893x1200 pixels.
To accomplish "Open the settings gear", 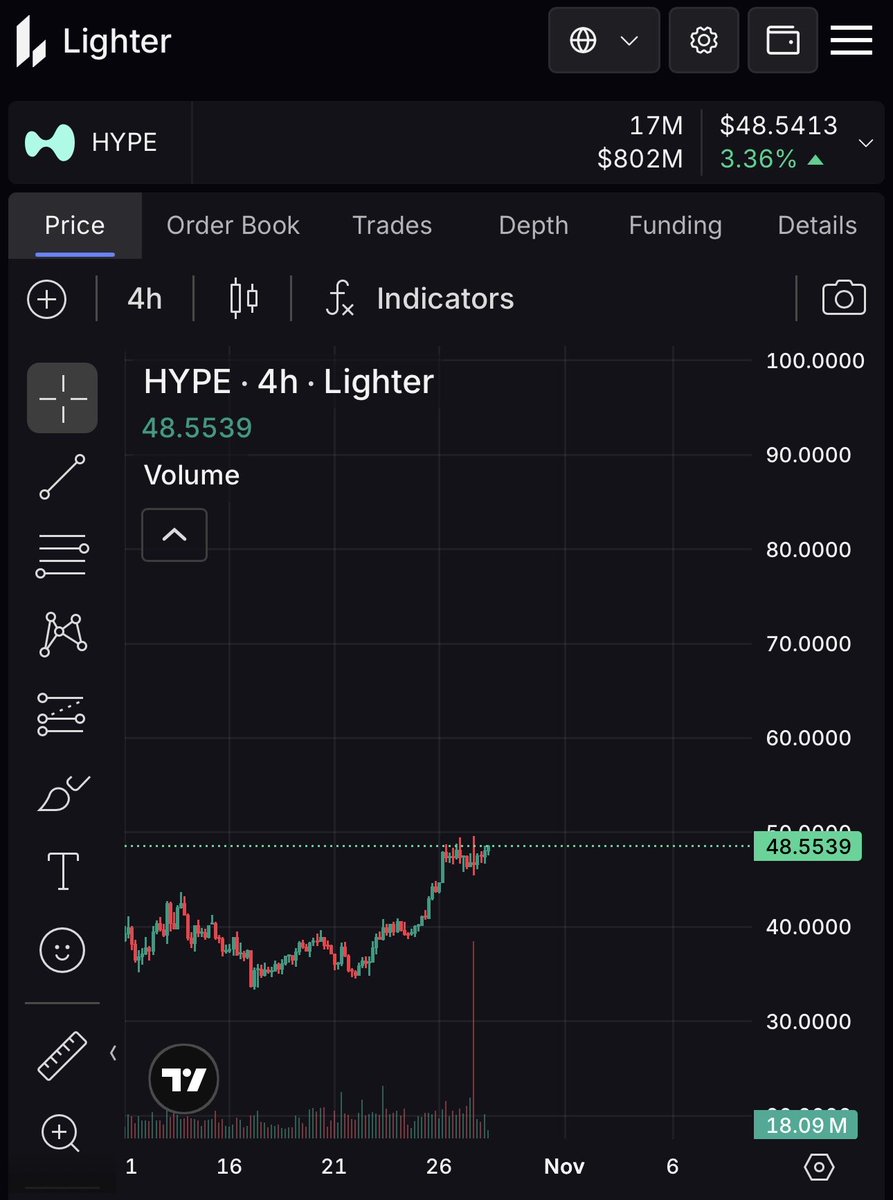I will tap(704, 40).
